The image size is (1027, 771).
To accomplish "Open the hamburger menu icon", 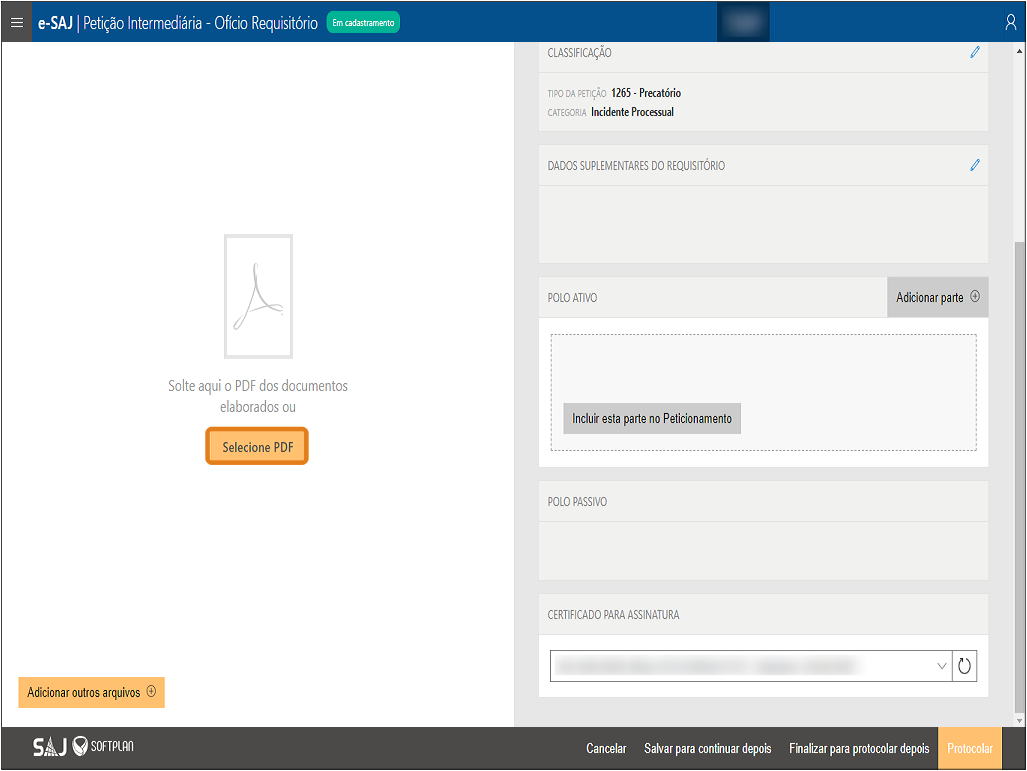I will click(x=16, y=22).
